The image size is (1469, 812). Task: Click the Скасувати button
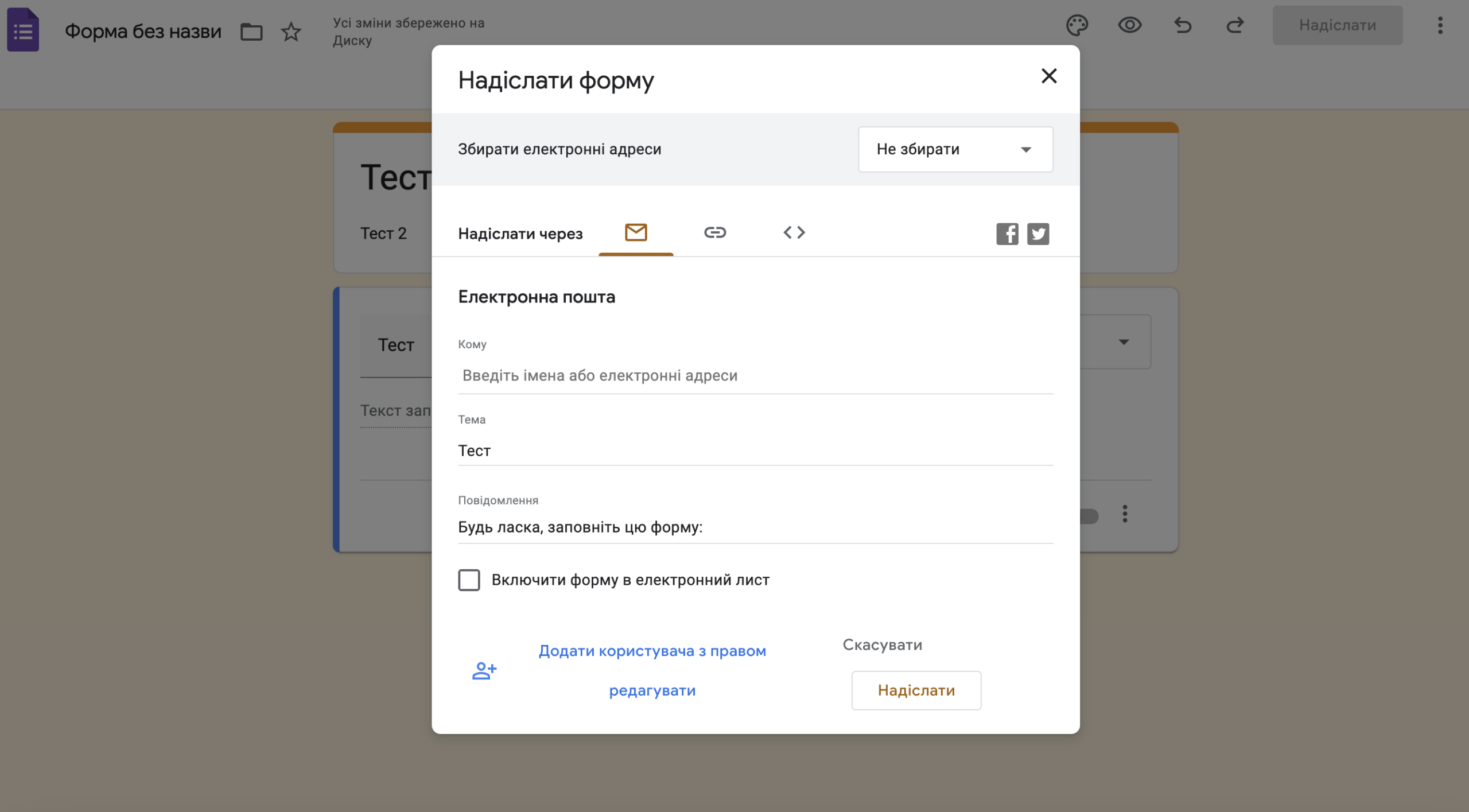coord(882,645)
